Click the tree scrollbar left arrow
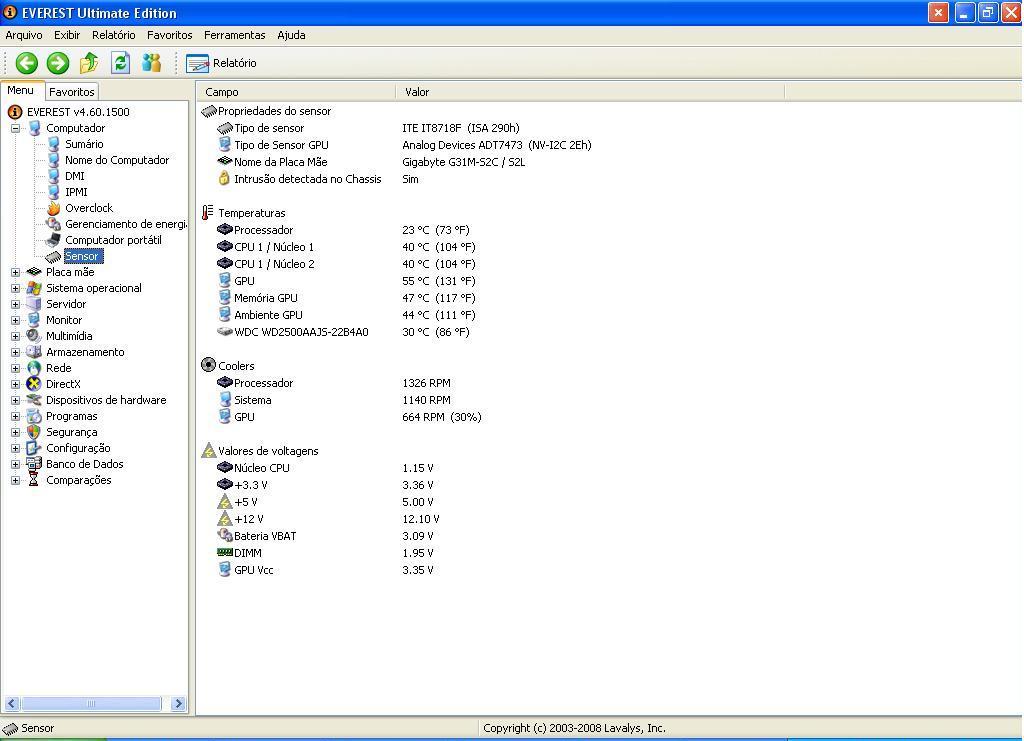Screen dimensions: 1024x741 pyautogui.click(x=12, y=703)
